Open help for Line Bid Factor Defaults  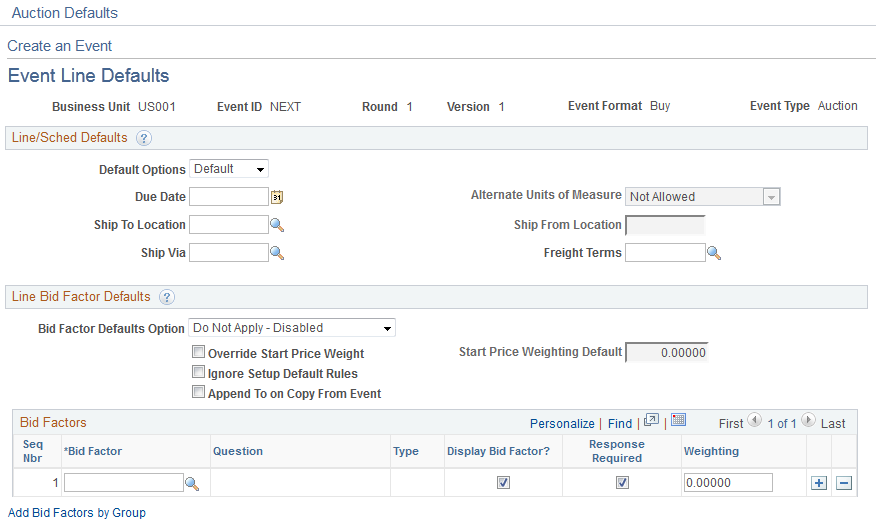coord(166,297)
